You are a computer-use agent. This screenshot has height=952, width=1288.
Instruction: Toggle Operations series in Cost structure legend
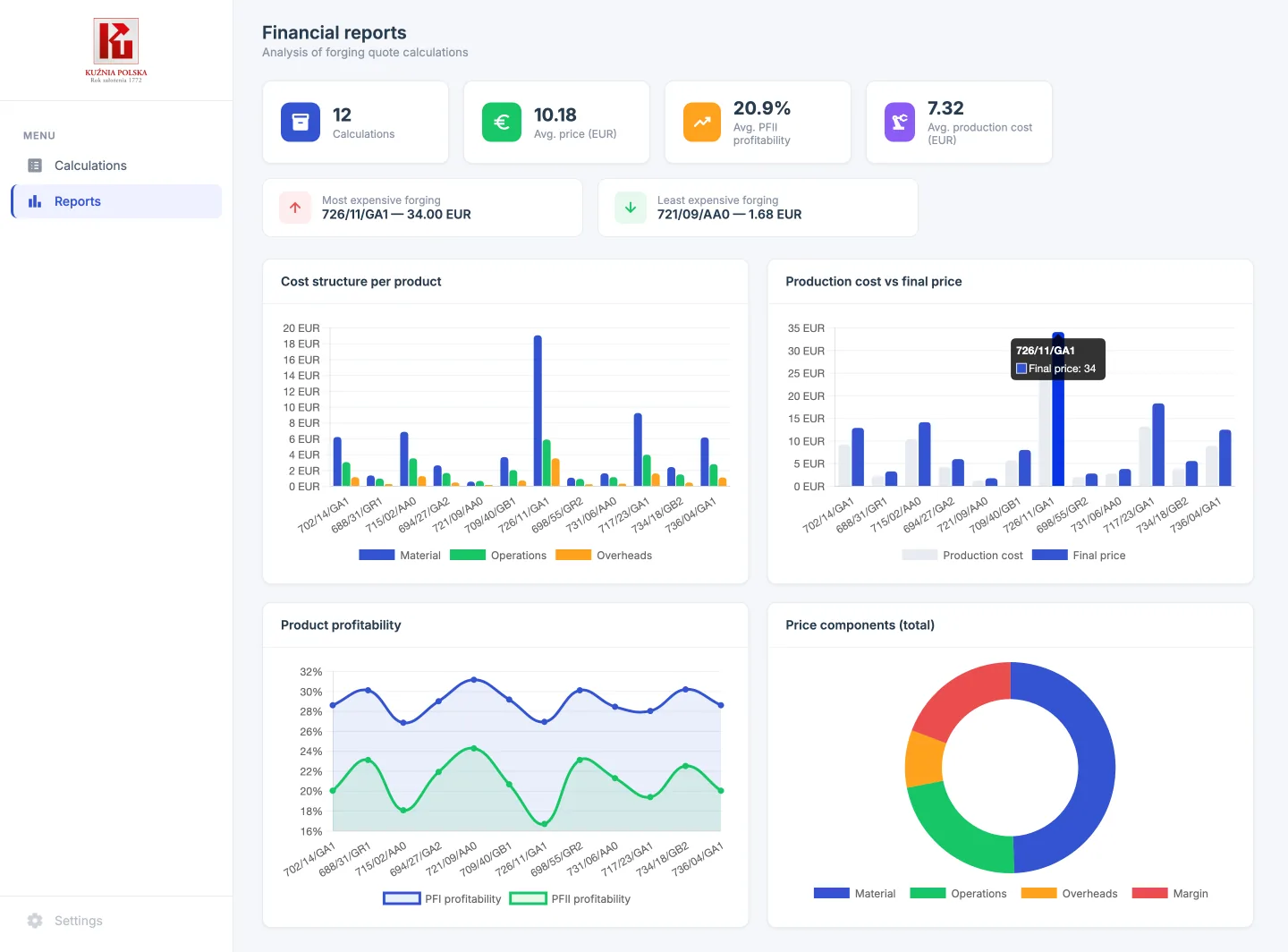click(x=498, y=555)
